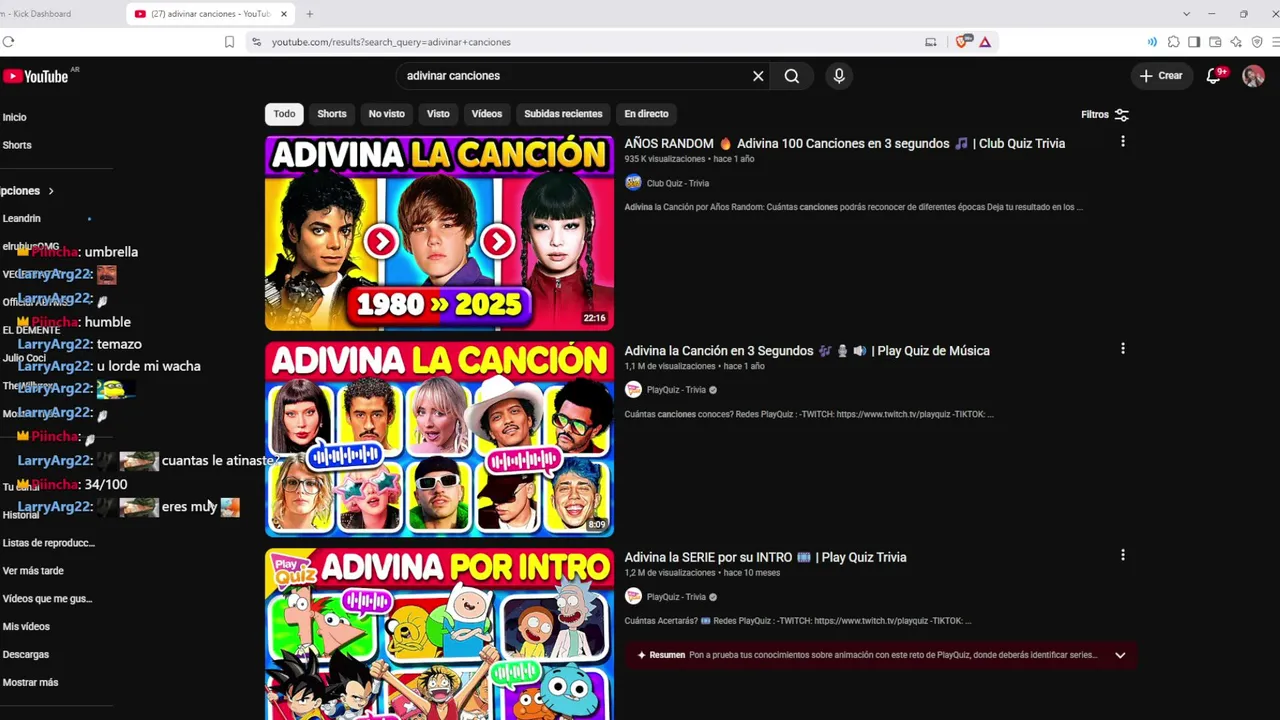Click the blue sound-wave icon in the browser toolbar

1152,42
